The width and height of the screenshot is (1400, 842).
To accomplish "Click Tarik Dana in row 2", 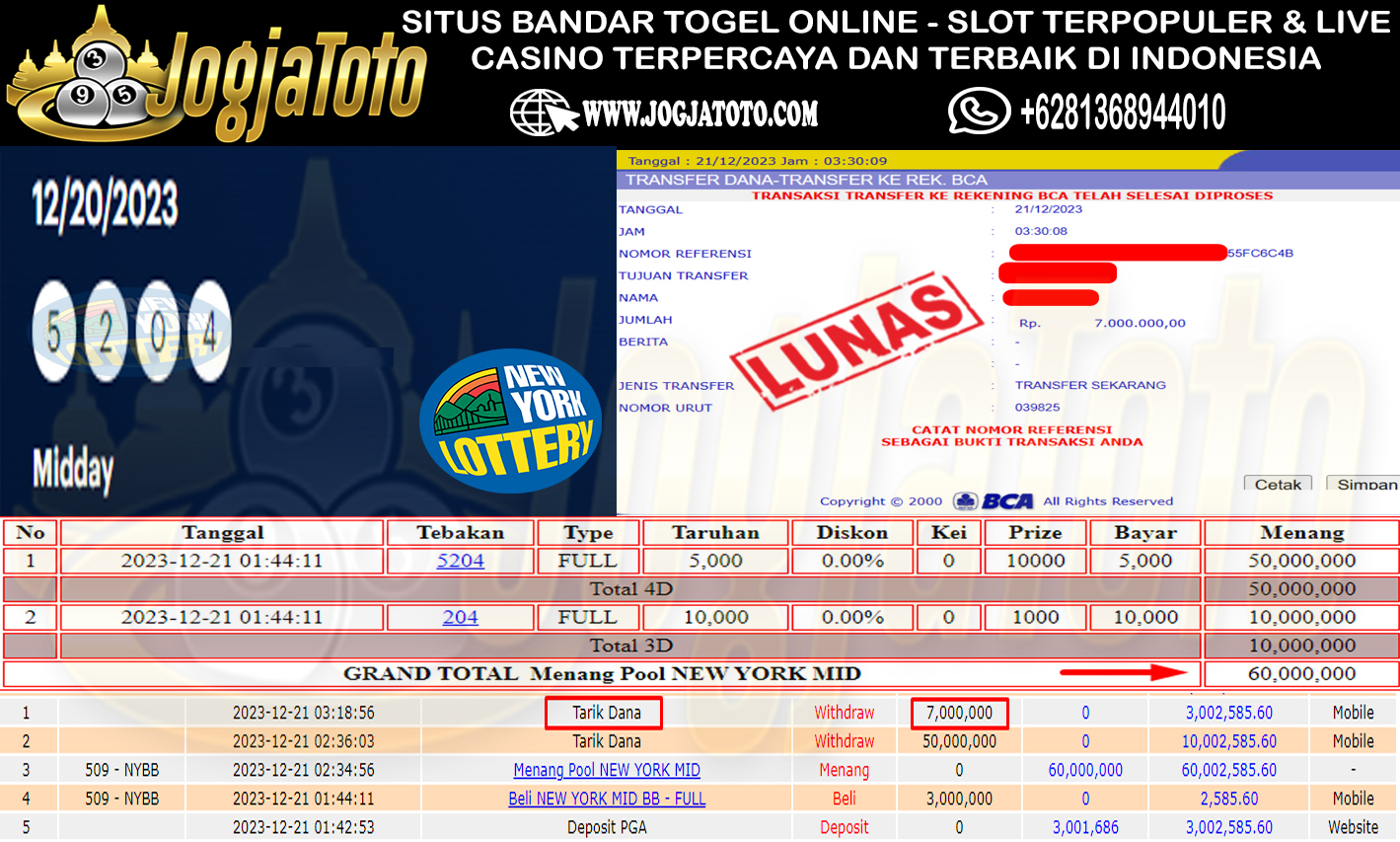I will (x=607, y=741).
